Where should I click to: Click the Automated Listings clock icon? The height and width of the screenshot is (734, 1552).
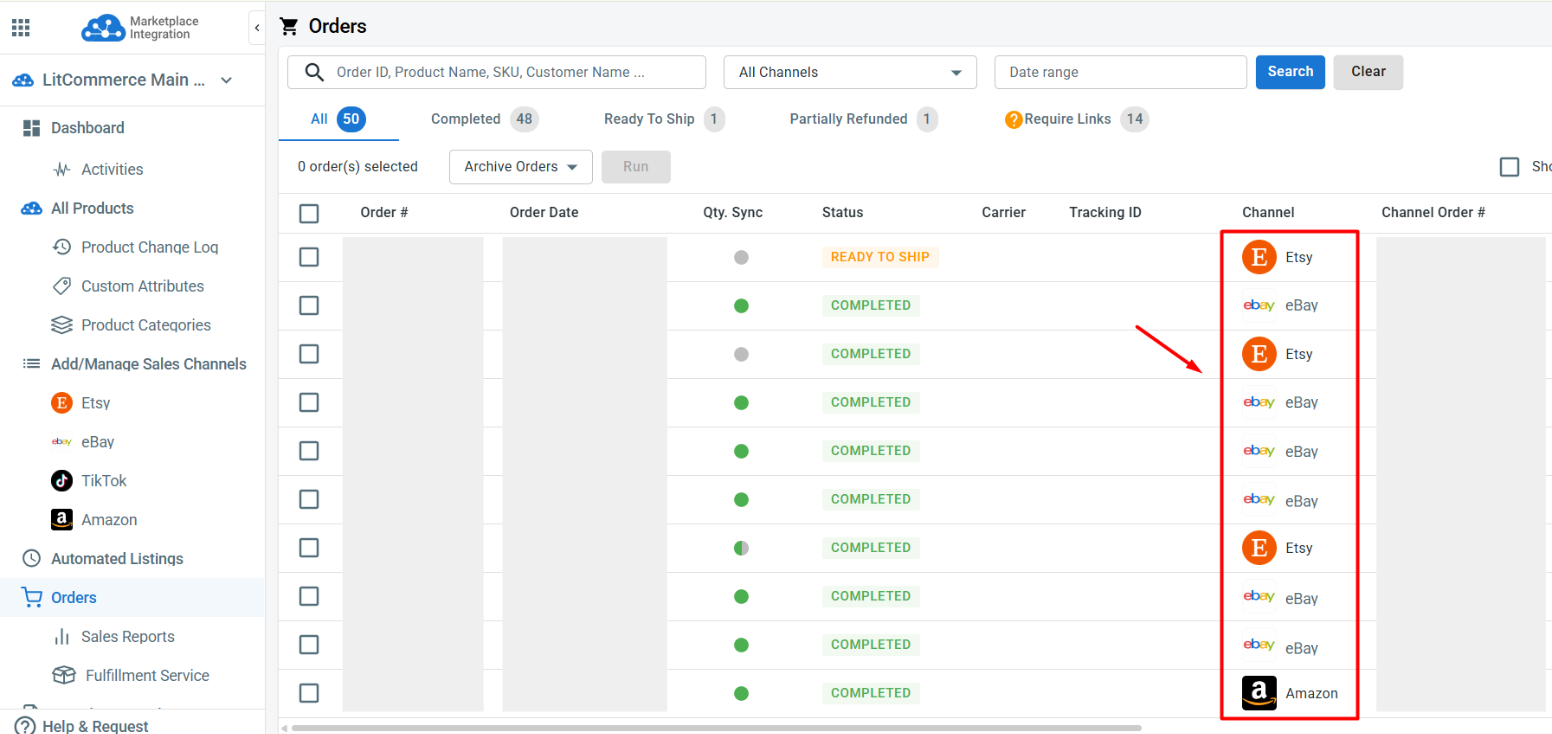31,559
